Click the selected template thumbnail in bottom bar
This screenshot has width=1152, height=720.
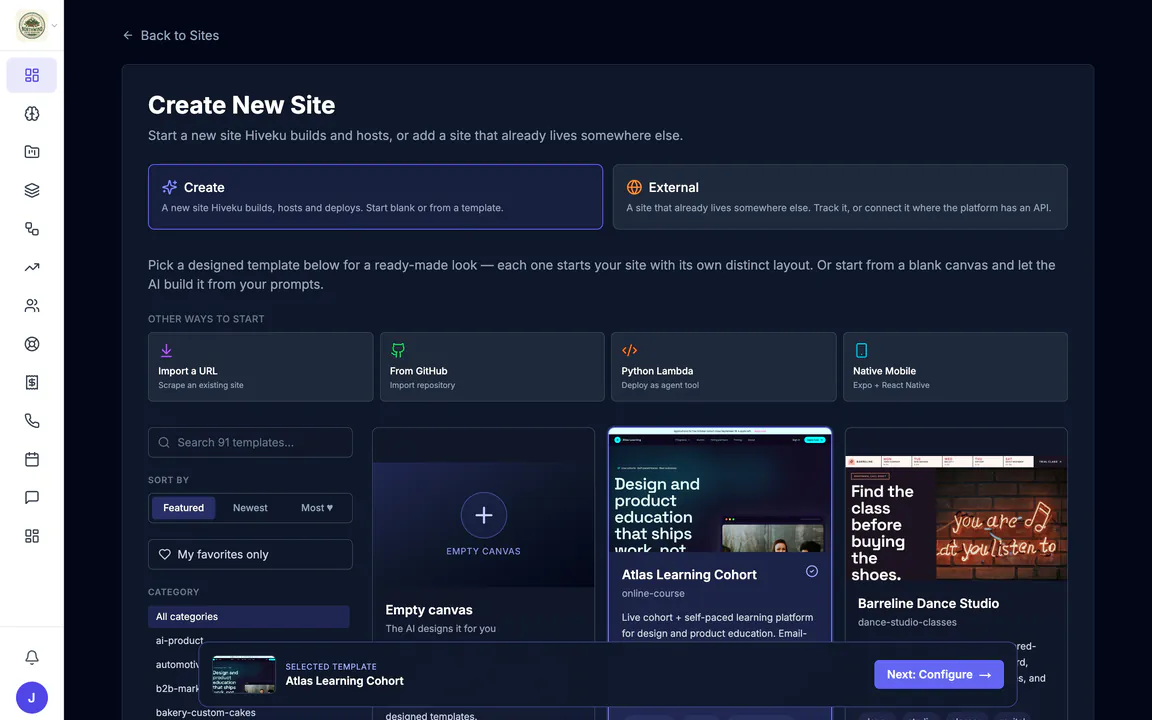(x=243, y=674)
